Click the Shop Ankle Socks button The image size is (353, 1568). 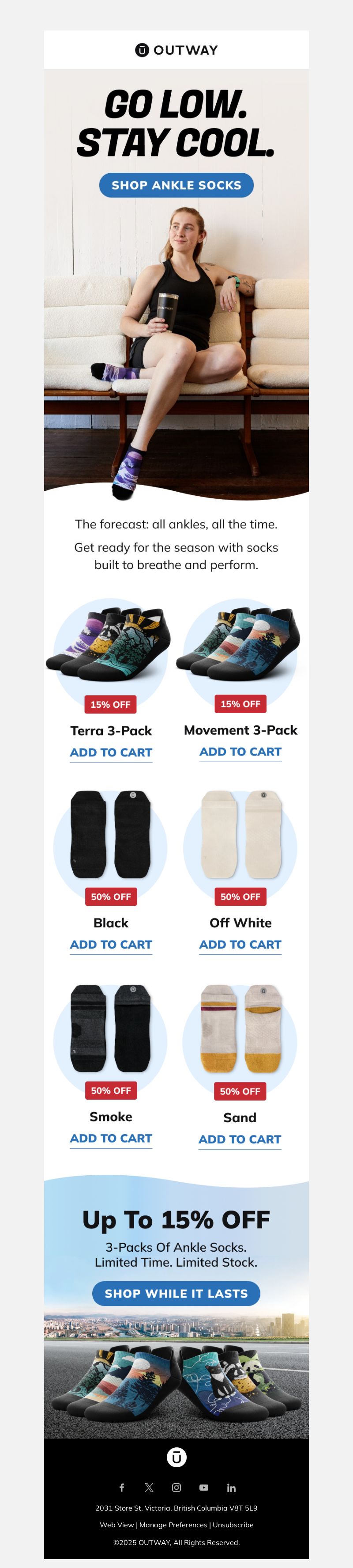pos(176,185)
